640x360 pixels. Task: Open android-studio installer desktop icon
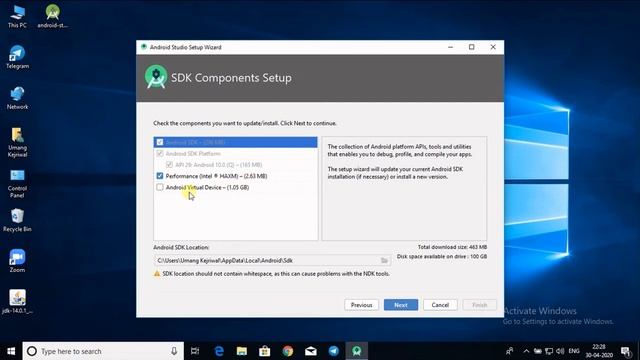(52, 17)
